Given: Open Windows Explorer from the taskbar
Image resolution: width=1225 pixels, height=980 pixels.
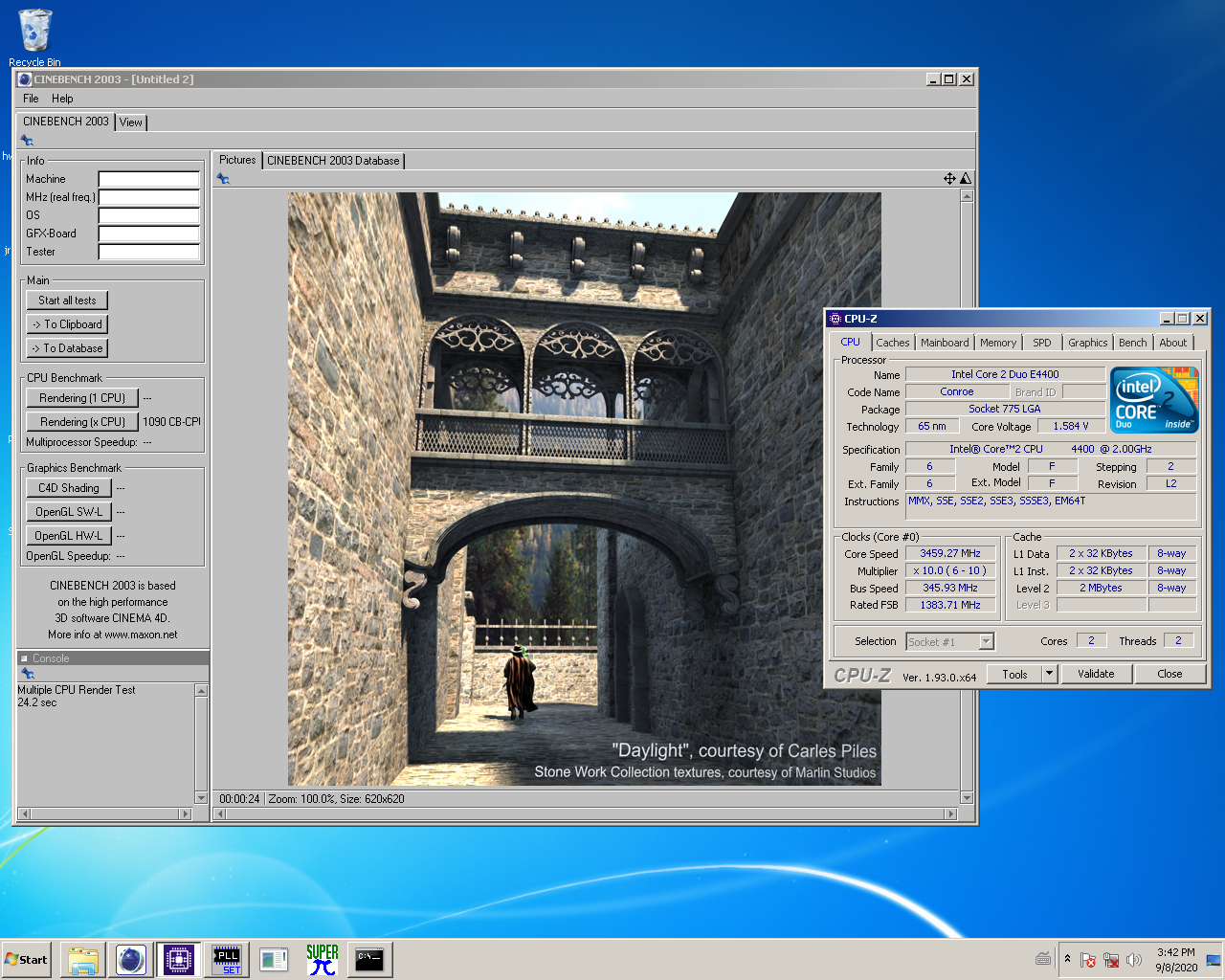Looking at the screenshot, I should [x=83, y=959].
